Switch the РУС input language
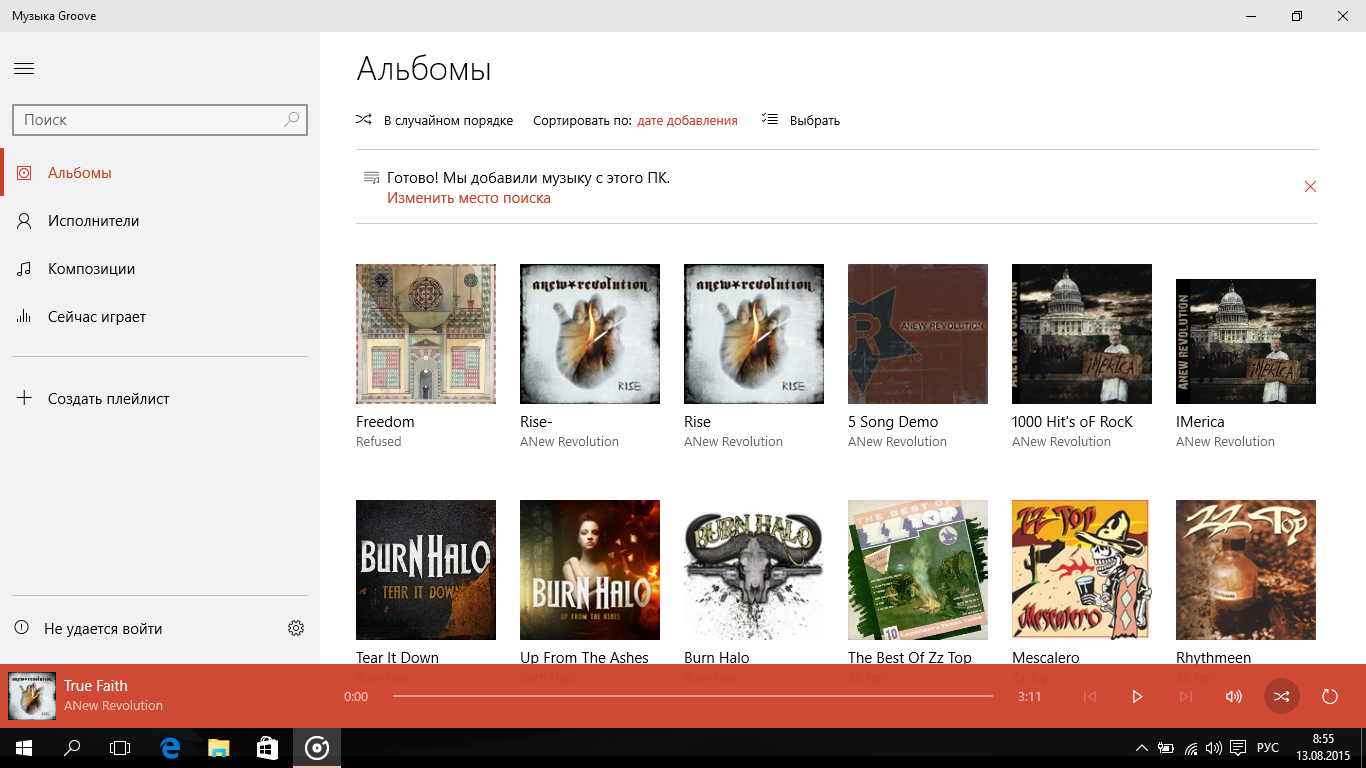 1268,748
